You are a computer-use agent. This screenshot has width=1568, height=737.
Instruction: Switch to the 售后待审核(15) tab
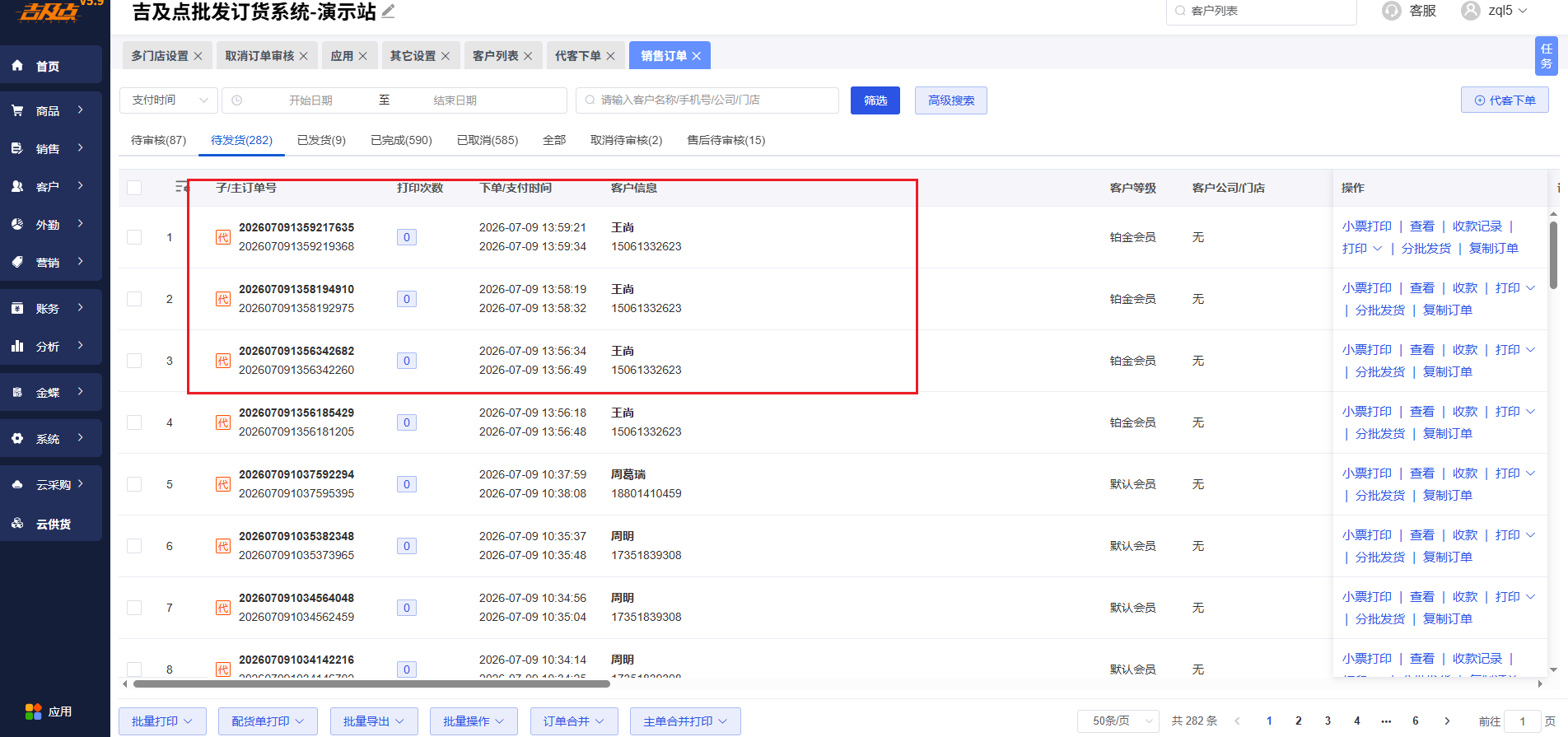pyautogui.click(x=726, y=140)
